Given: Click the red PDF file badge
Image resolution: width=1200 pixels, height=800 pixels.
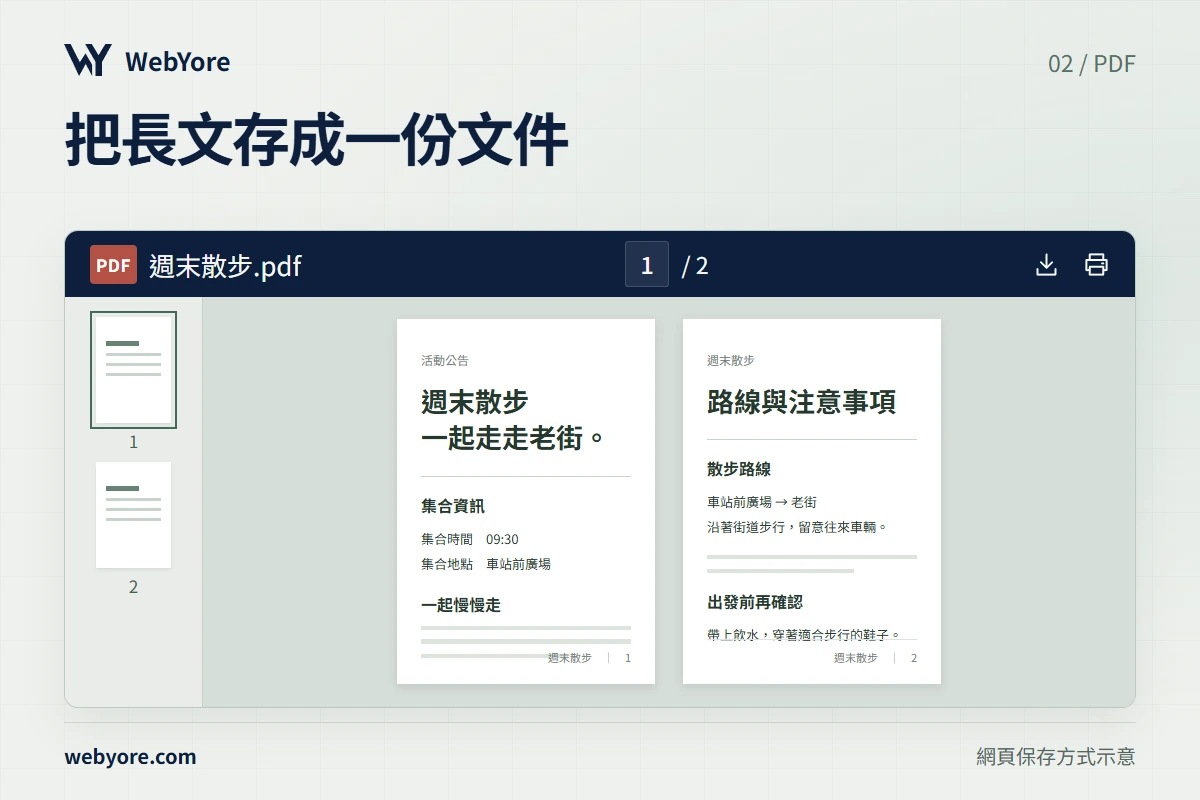Looking at the screenshot, I should (113, 265).
